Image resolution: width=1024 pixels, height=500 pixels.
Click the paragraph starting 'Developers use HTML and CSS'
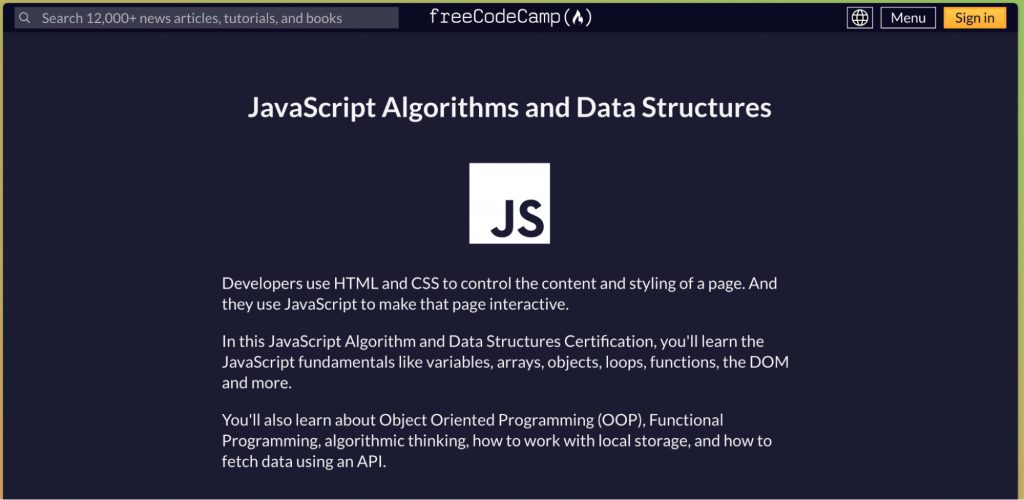point(500,294)
